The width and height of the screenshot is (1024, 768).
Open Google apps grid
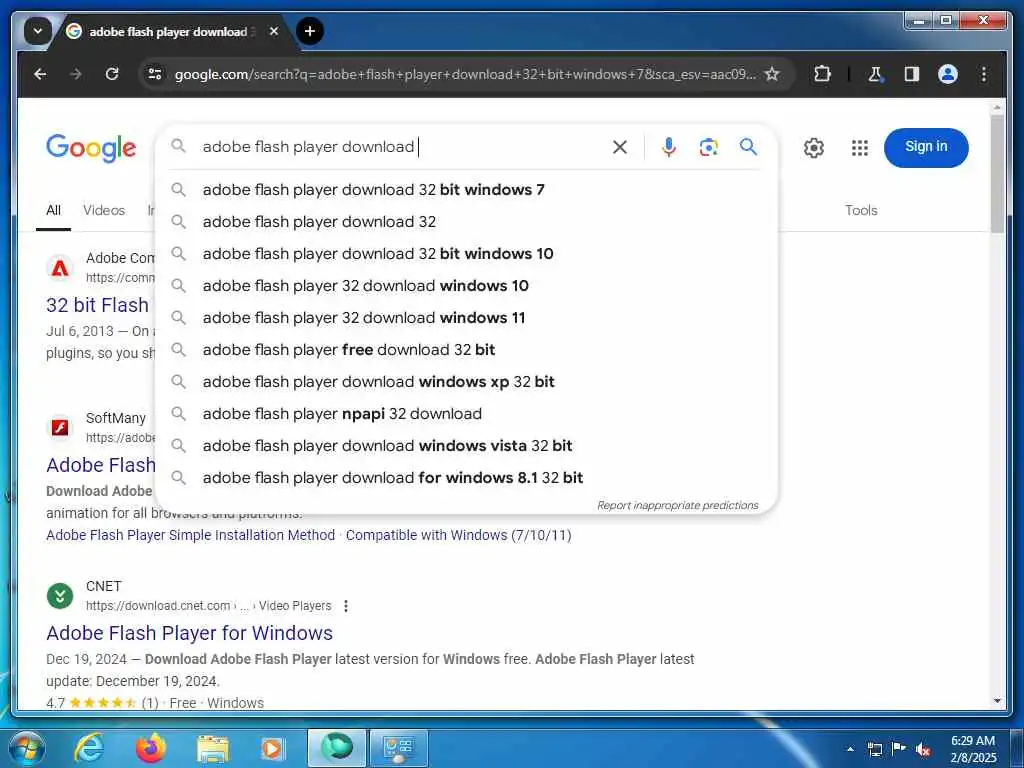tap(860, 148)
